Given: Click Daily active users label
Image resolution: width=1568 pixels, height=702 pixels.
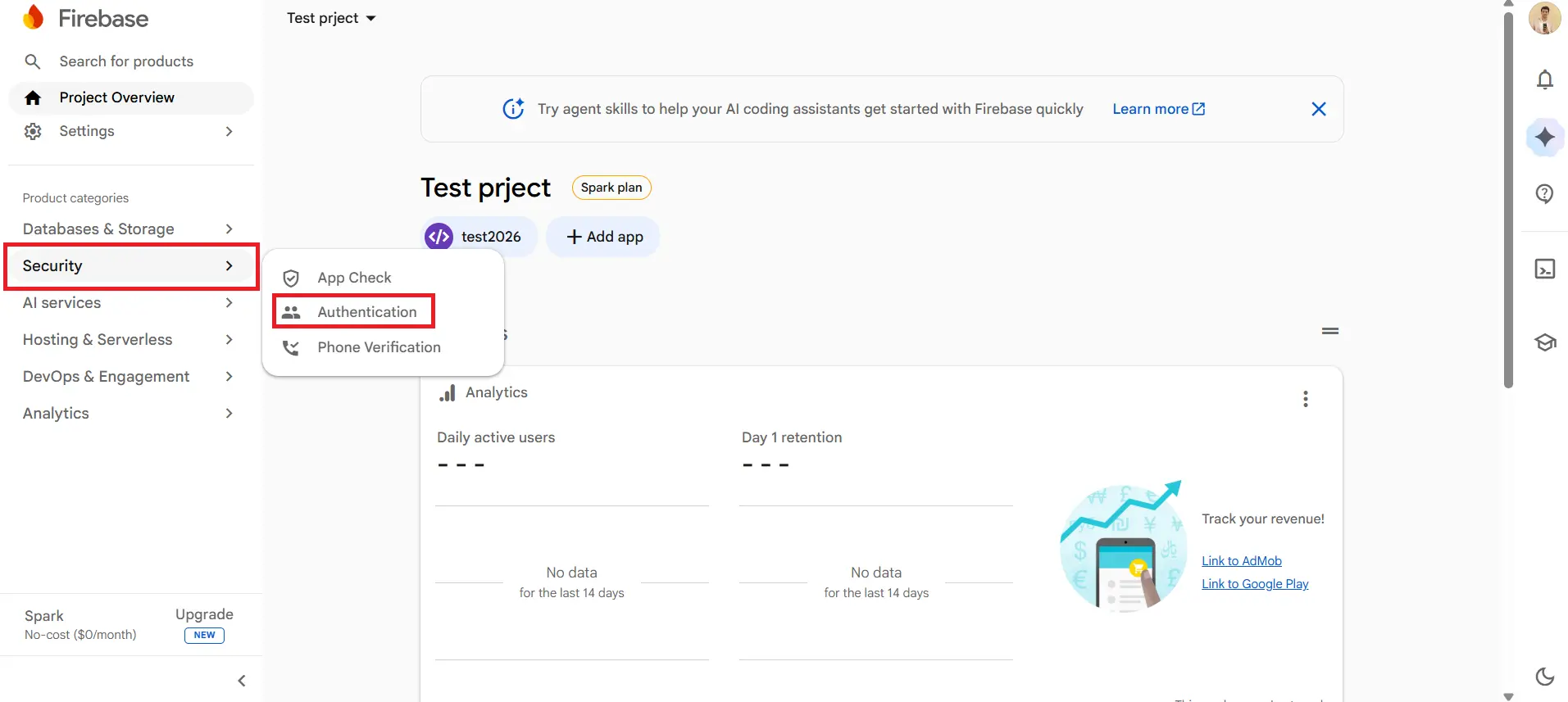Looking at the screenshot, I should tap(496, 437).
